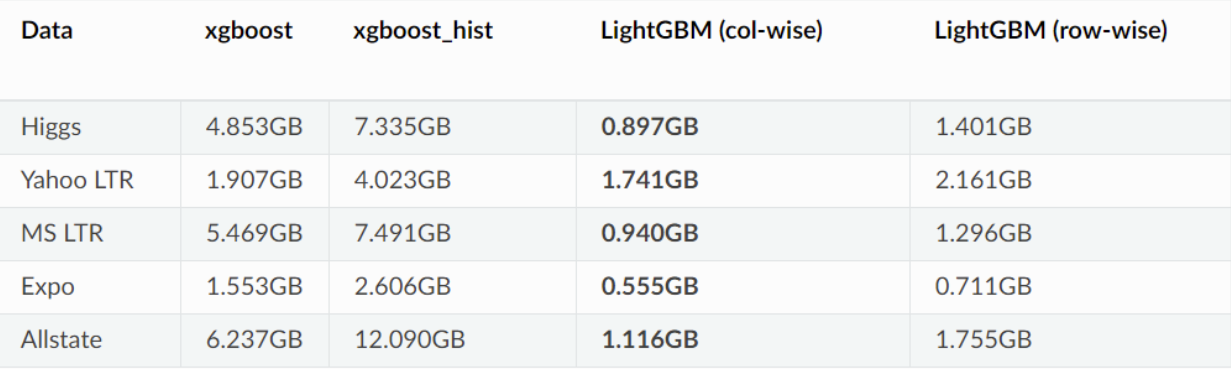The image size is (1231, 370).
Task: Click the Data column header
Action: click(x=46, y=31)
